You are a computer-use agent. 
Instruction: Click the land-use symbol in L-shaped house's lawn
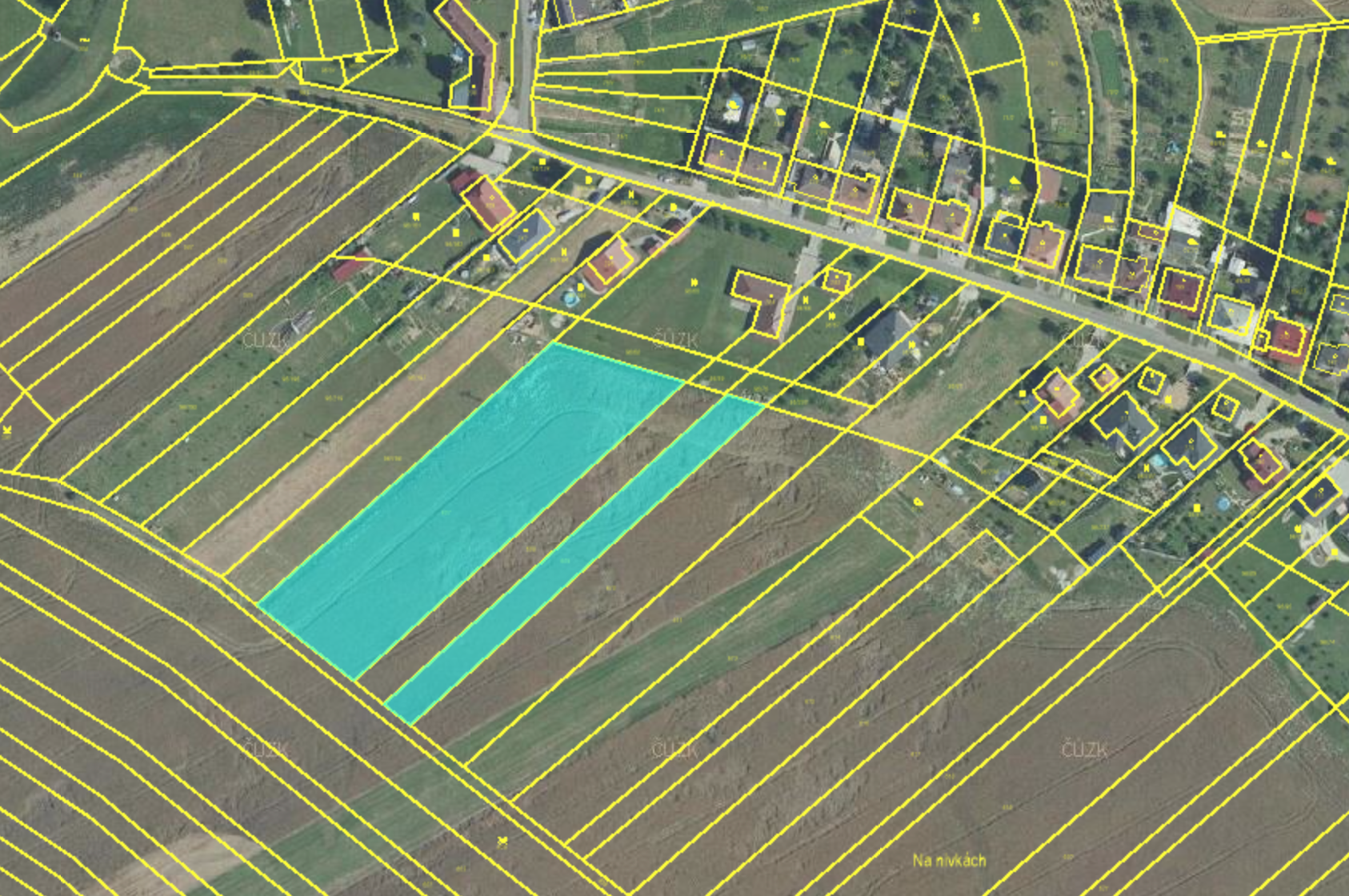[693, 282]
